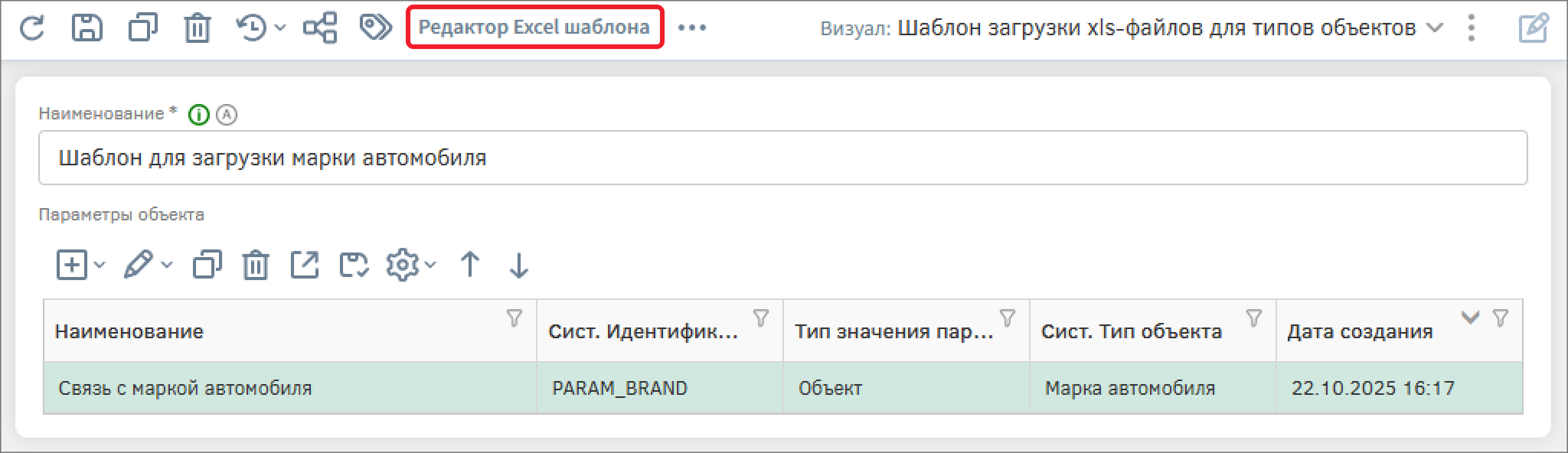The height and width of the screenshot is (453, 1568).
Task: Filter the Сист. Тип объекта column
Action: point(1253,318)
